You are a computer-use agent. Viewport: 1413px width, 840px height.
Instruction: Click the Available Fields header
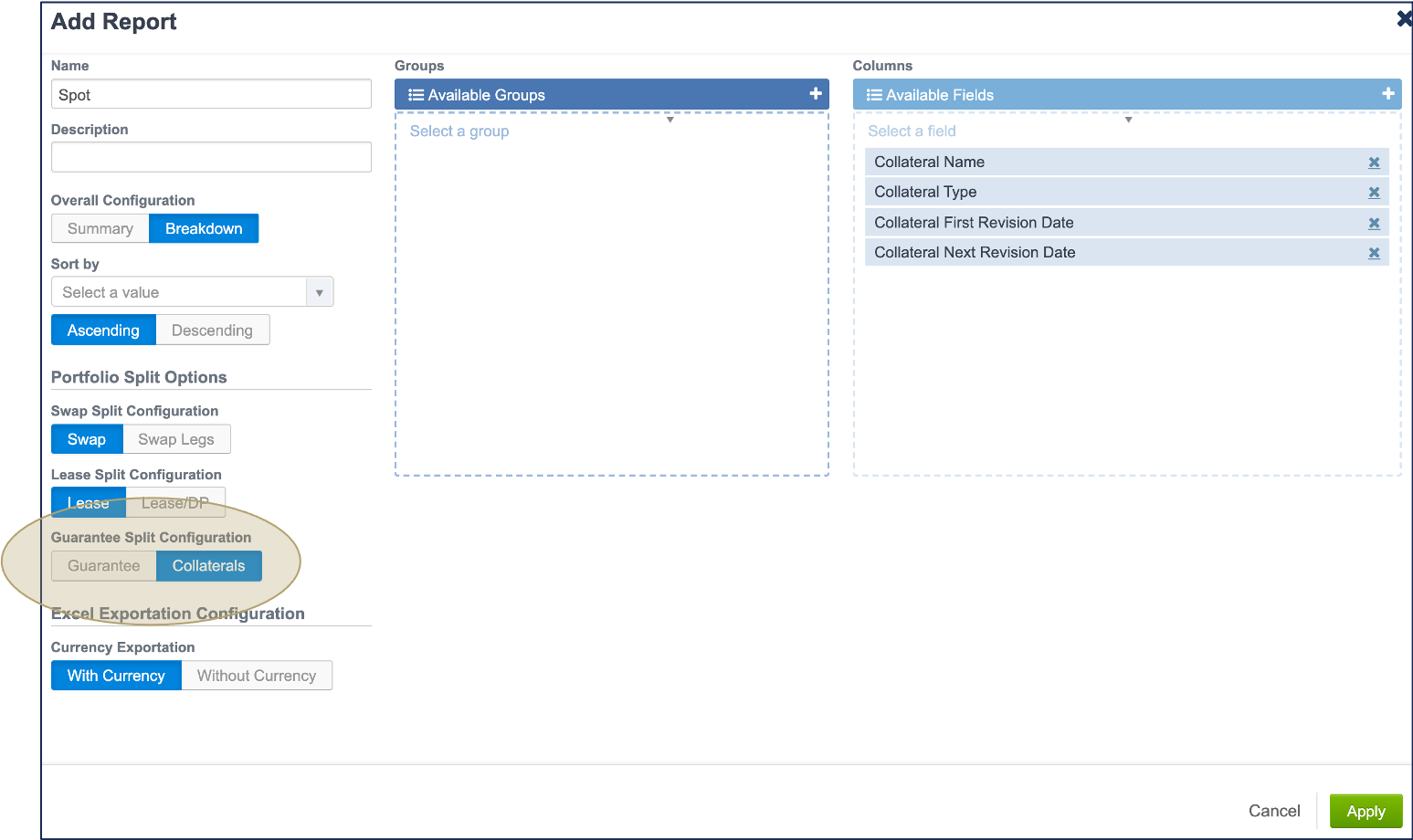pos(1127,94)
